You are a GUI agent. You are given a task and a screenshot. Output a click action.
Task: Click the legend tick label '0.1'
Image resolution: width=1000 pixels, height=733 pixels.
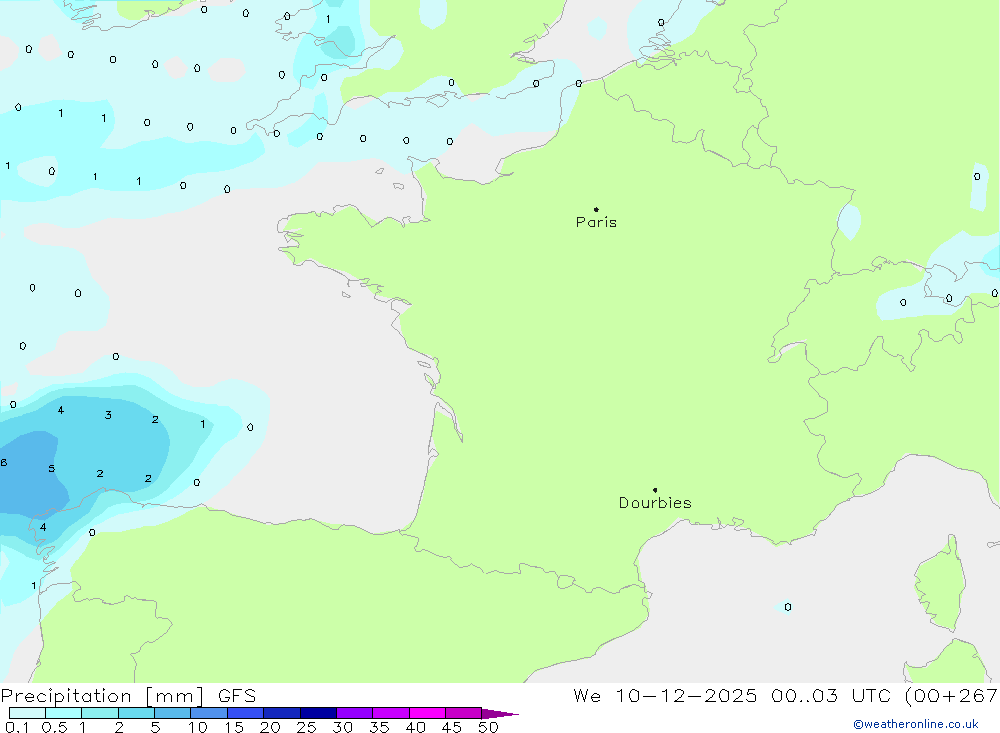coord(16,727)
